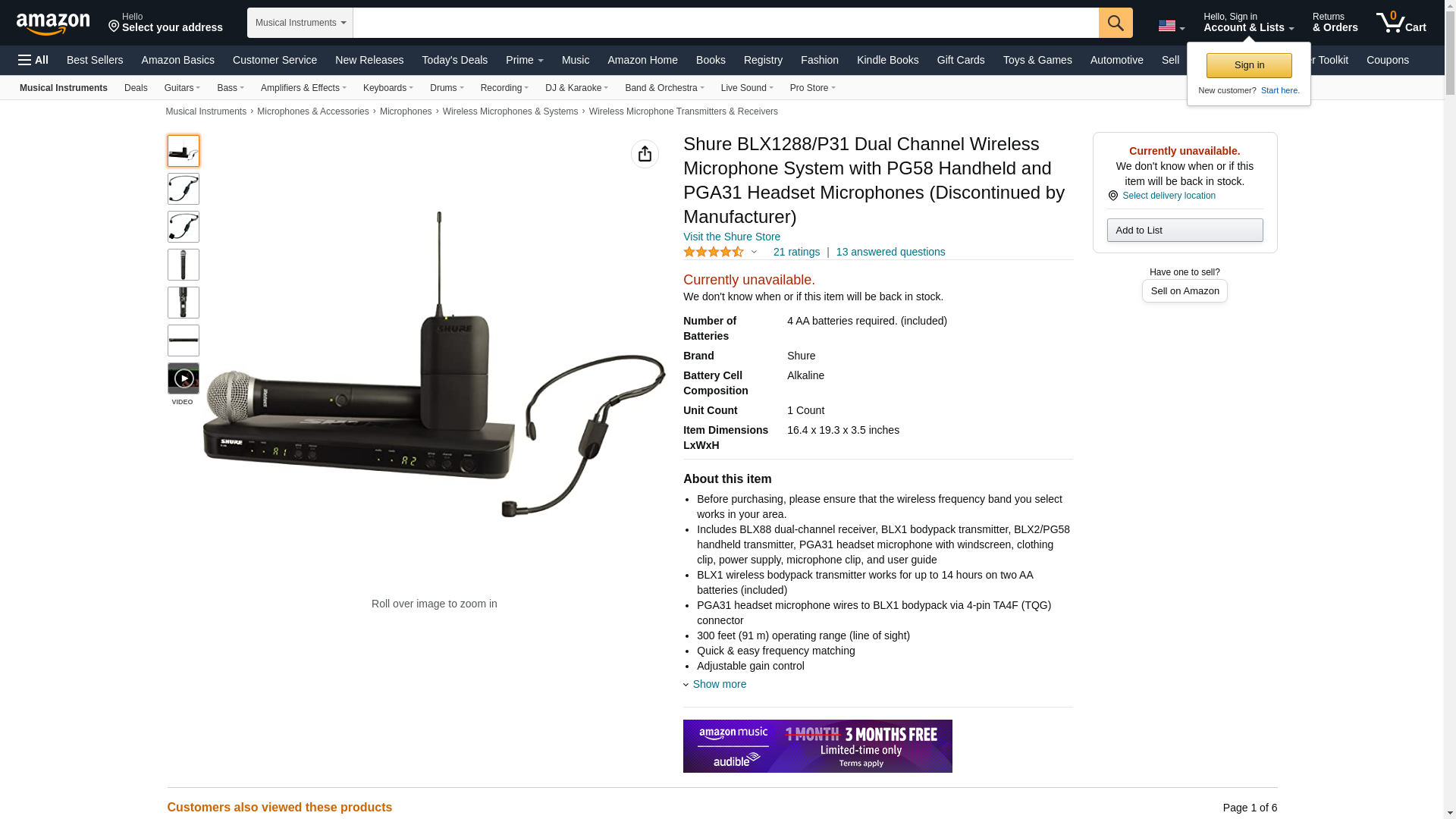Focus the Amazon search input field
Screen dimensions: 1456x819
click(725, 23)
